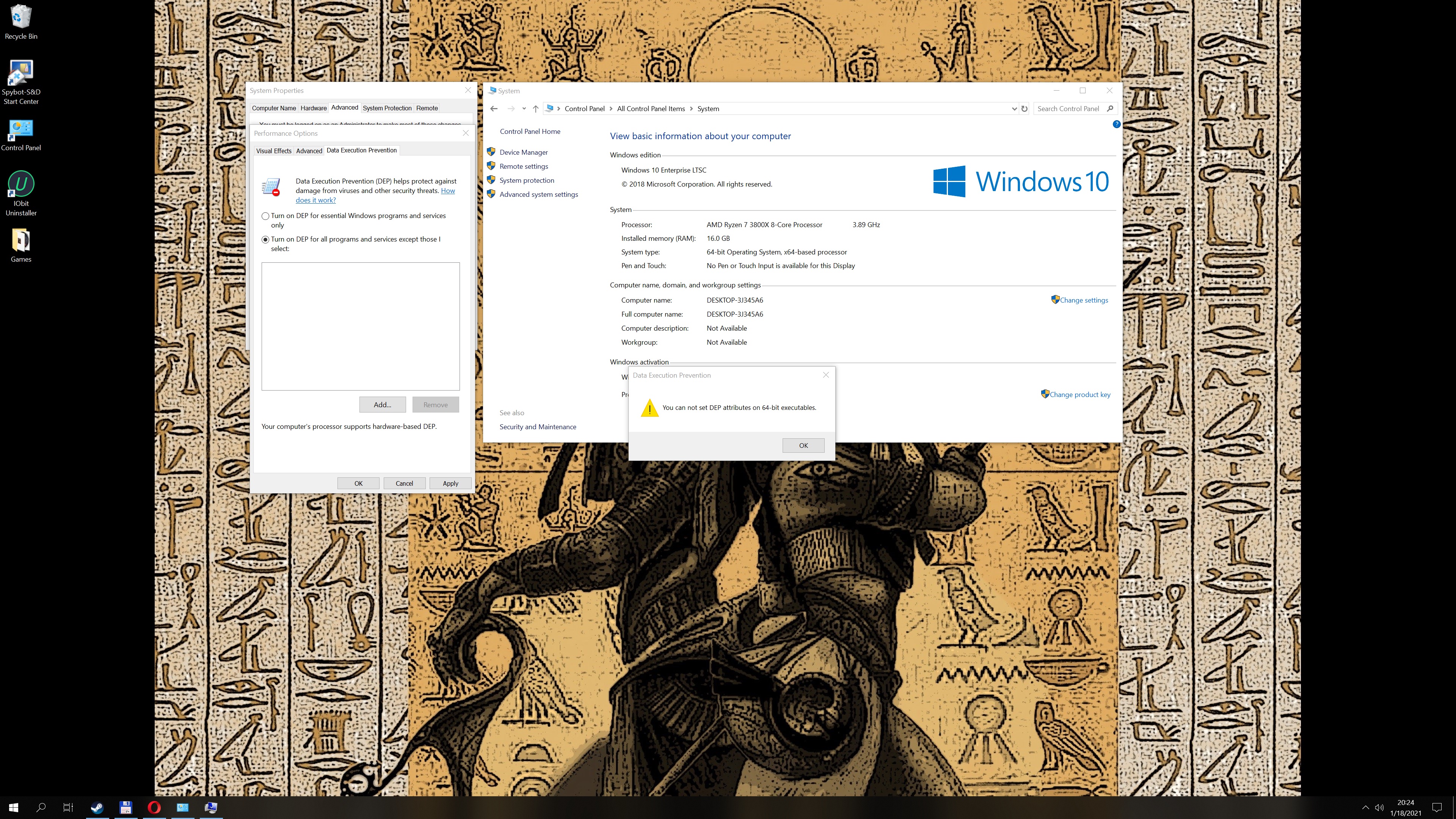Click Add... in Performance Options
This screenshot has width=1456, height=819.
[x=383, y=405]
